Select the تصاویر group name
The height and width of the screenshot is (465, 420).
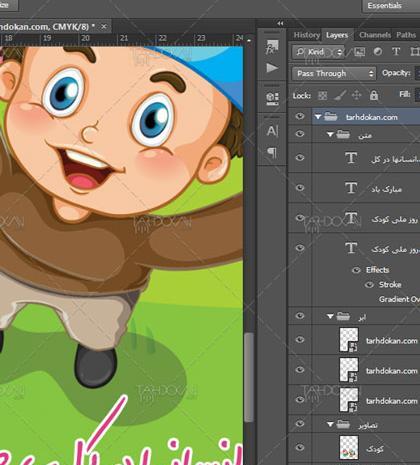click(x=368, y=425)
